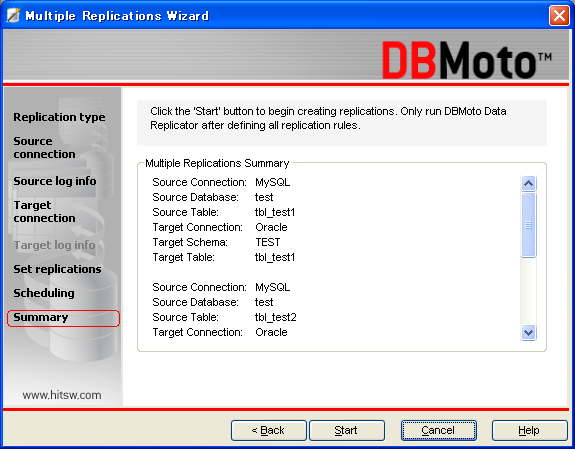Select the Source connection step
The image size is (575, 449).
(x=44, y=147)
